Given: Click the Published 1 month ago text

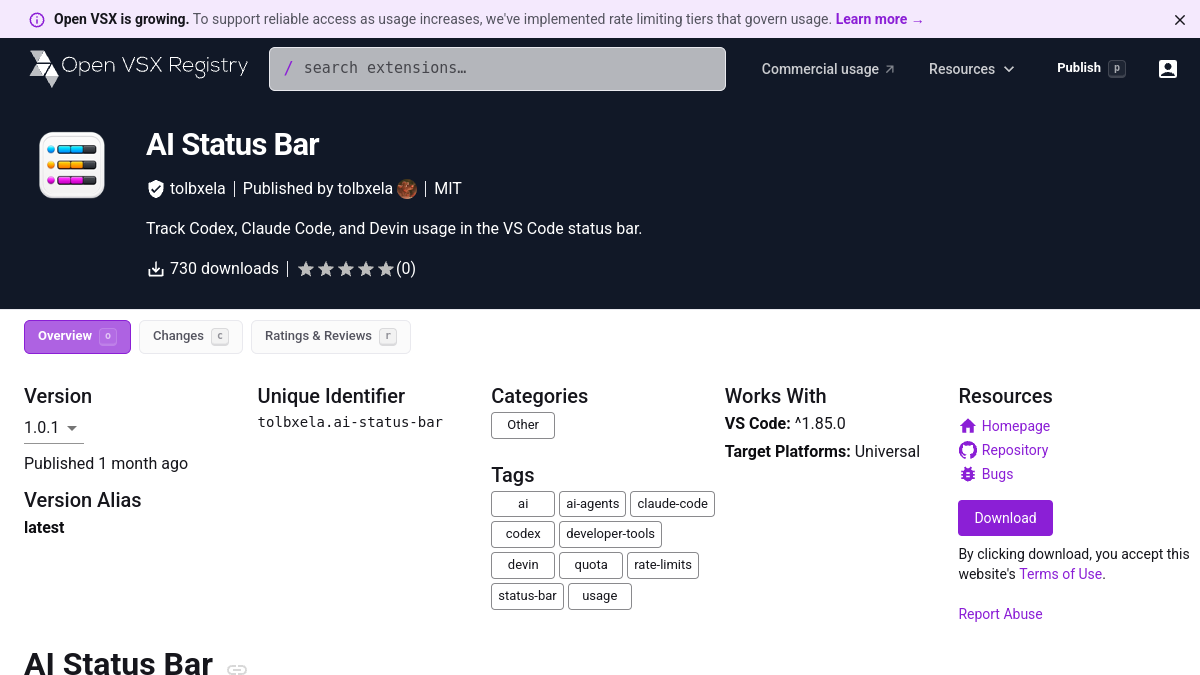Looking at the screenshot, I should 106,463.
